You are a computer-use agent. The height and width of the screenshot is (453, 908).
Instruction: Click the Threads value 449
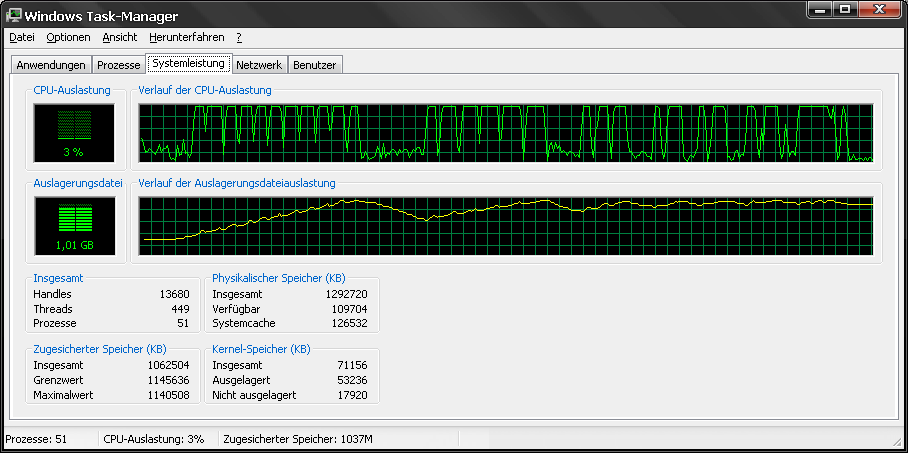coord(180,309)
